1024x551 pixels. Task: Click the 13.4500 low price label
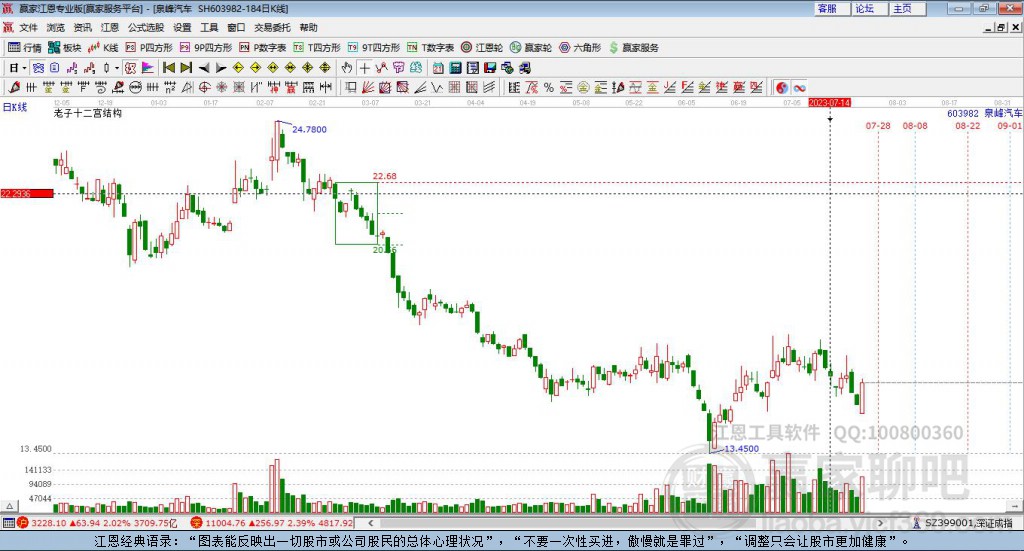742,449
